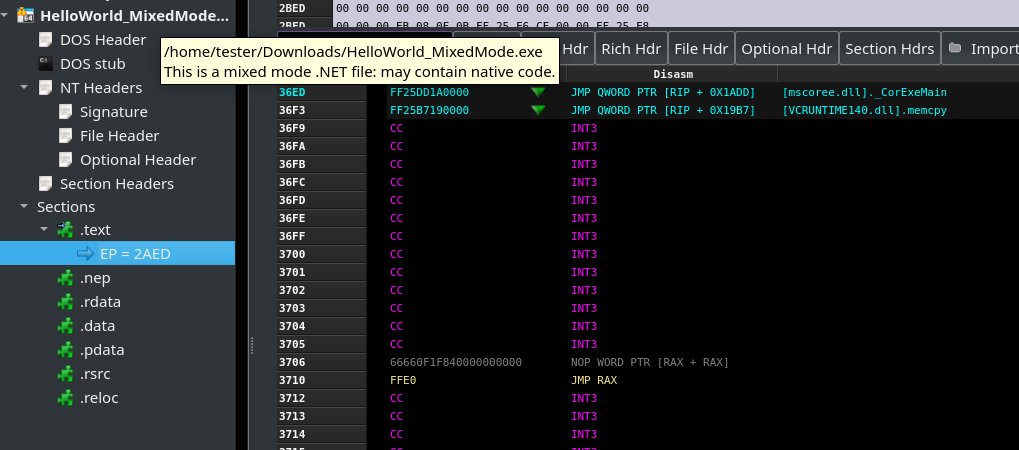Viewport: 1019px width, 450px height.
Task: Click the .rdata section puzzle icon
Action: pos(65,302)
